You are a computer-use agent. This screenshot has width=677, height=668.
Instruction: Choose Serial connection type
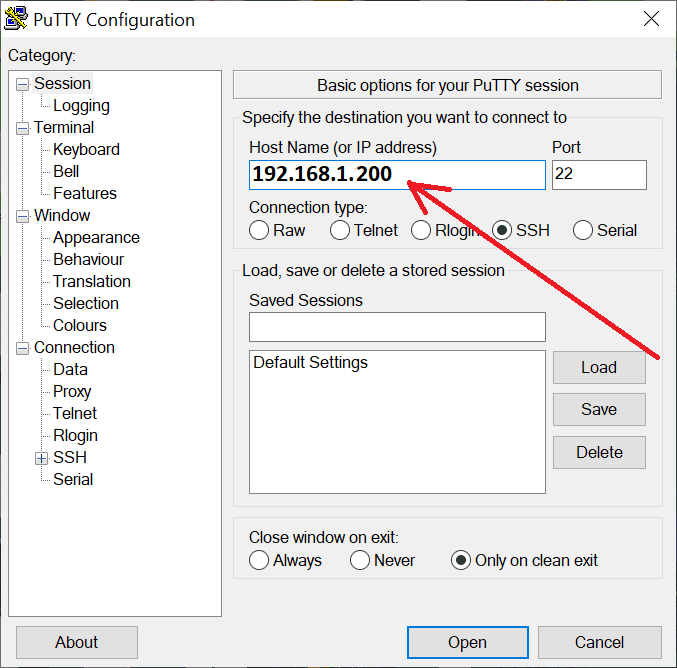(583, 230)
